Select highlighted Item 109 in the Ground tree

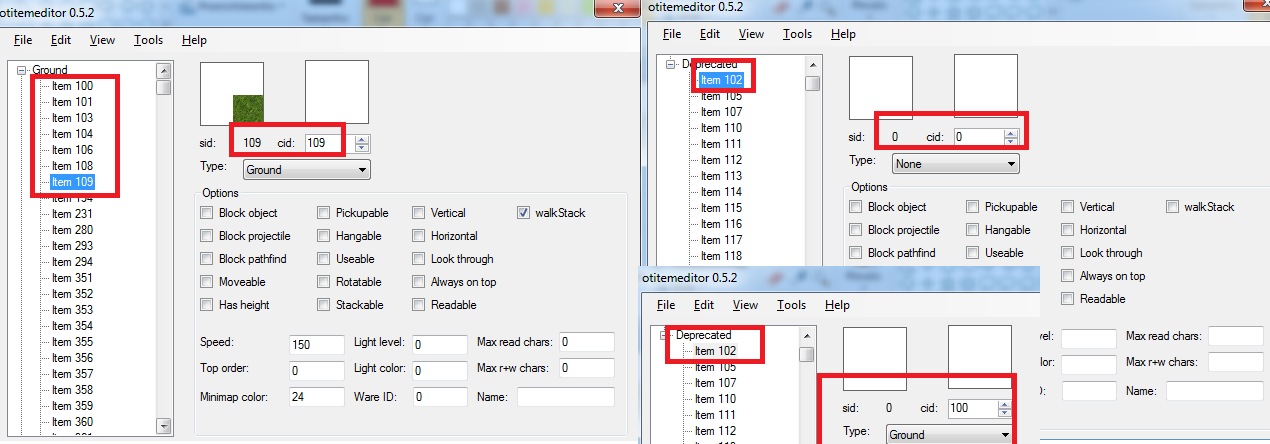(x=72, y=182)
